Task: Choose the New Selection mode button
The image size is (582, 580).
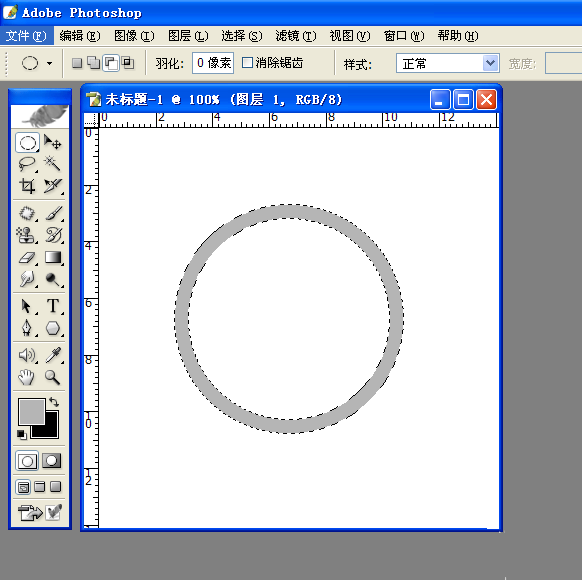Action: [77, 63]
